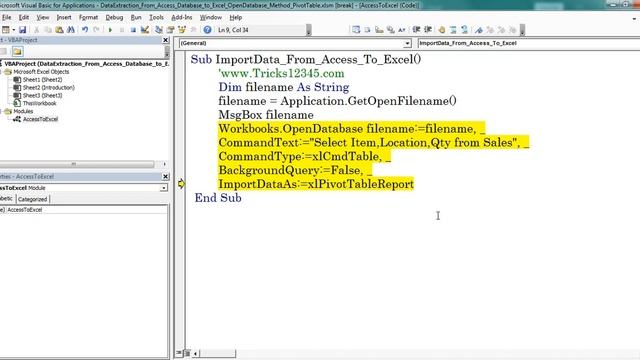Open the Insert object dropdown arrow beside View Excel
Screen dimensions: 640x360
pos(13,30)
